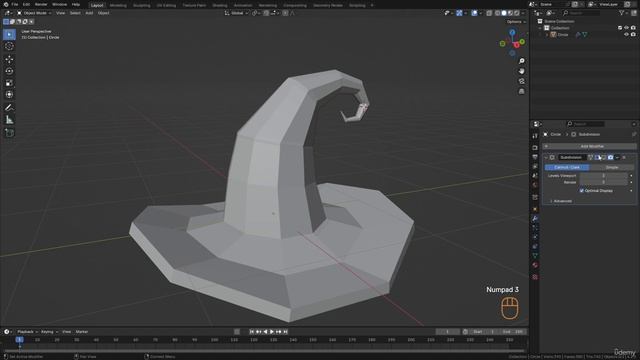Switch to the Sculpting workspace tab
Image resolution: width=640 pixels, height=360 pixels.
point(142,5)
